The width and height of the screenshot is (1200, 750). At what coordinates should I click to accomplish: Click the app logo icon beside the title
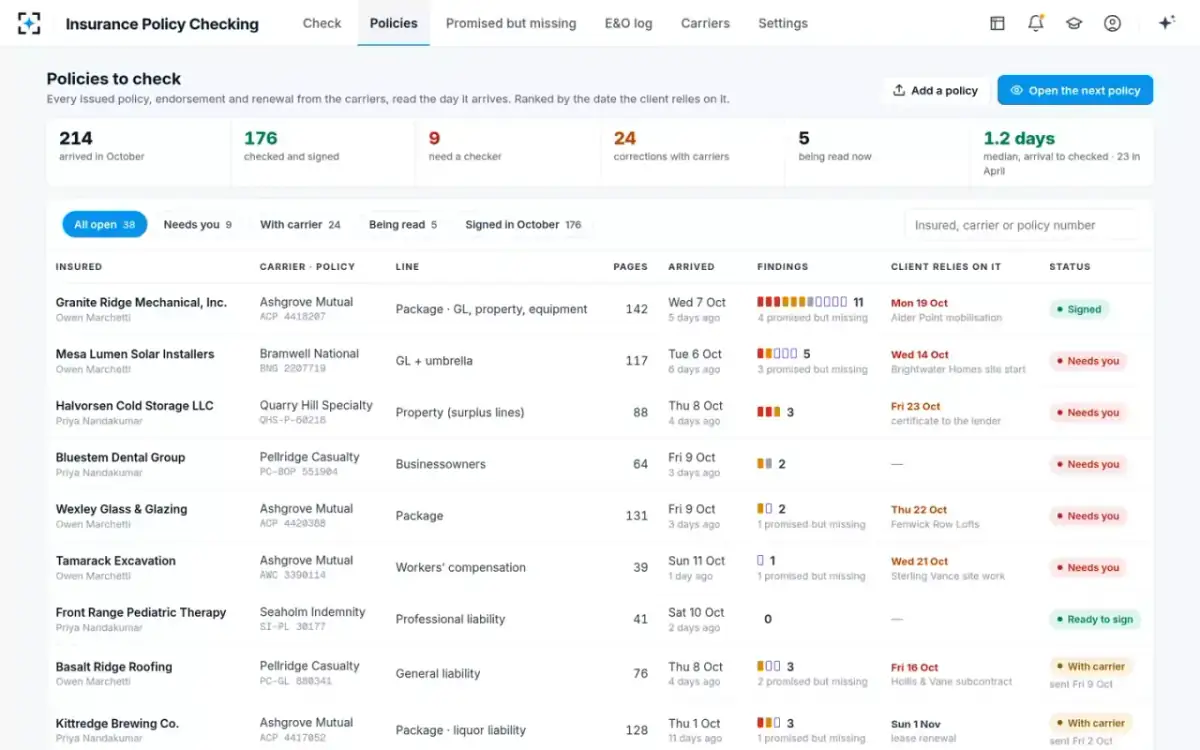pyautogui.click(x=30, y=23)
